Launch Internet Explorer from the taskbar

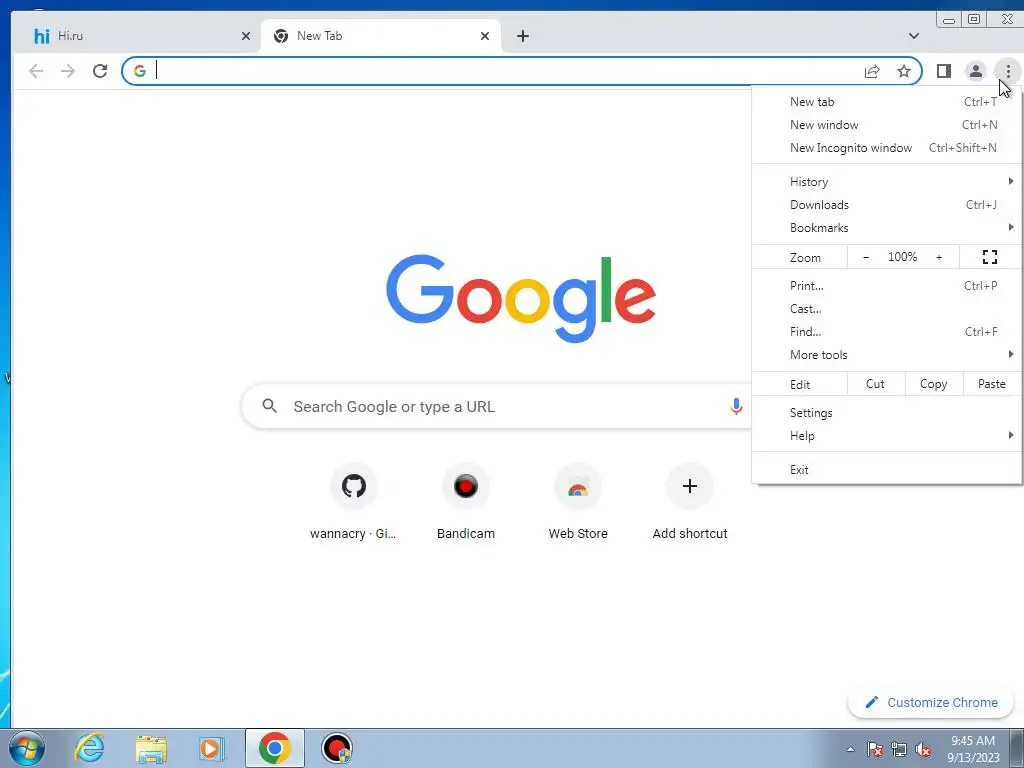(89, 748)
